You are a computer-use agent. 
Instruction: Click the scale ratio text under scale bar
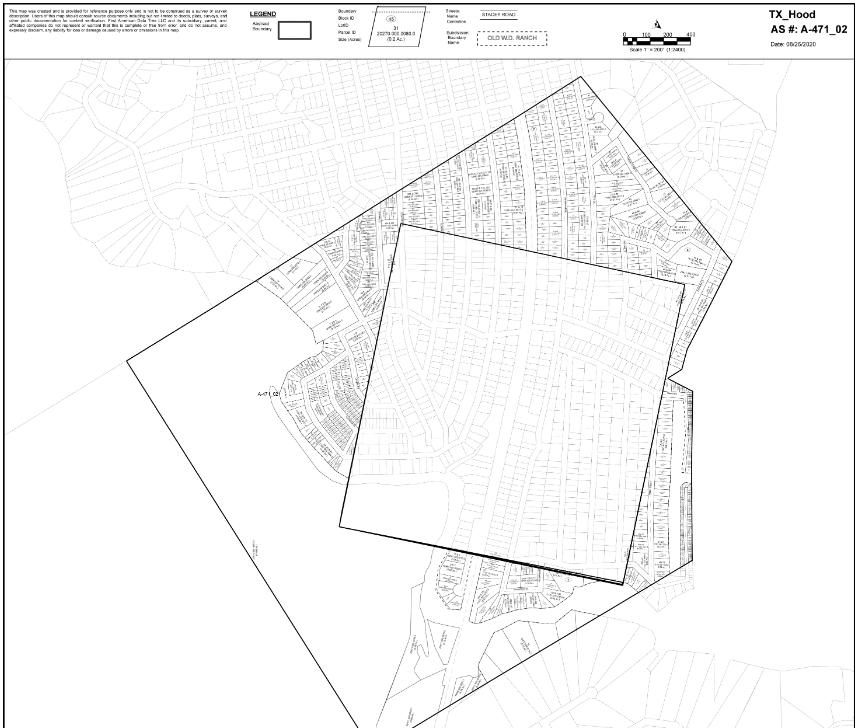coord(657,50)
